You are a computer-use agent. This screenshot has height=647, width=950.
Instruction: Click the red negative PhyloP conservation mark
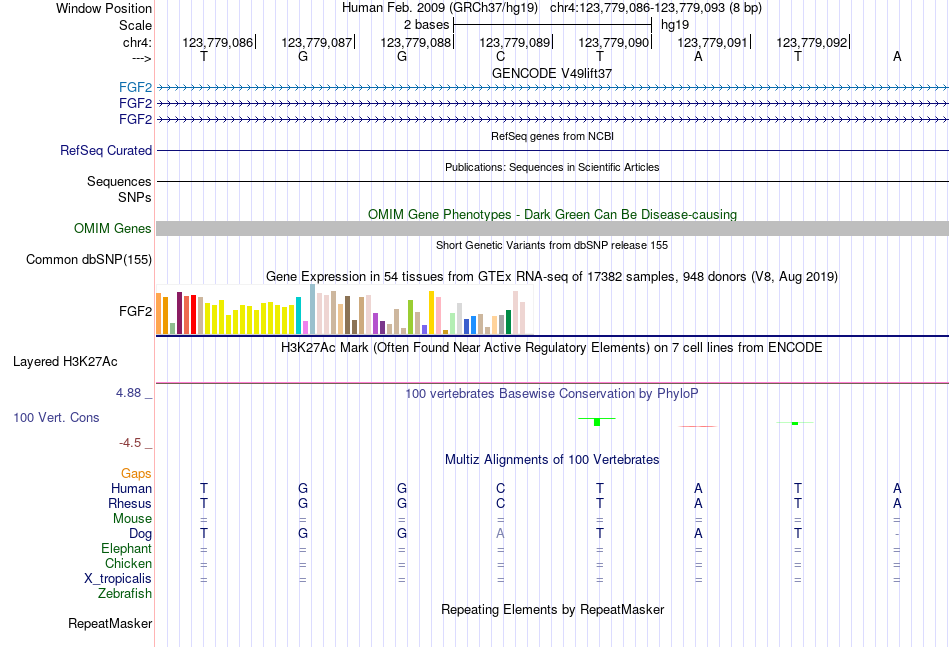click(698, 426)
